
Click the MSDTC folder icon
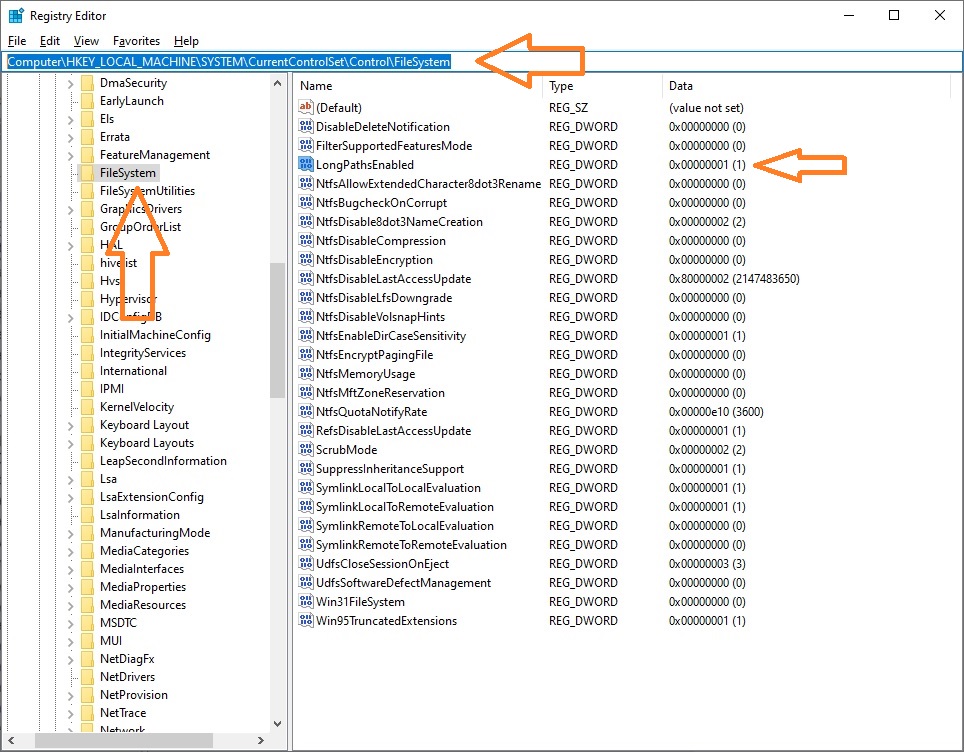[x=87, y=623]
